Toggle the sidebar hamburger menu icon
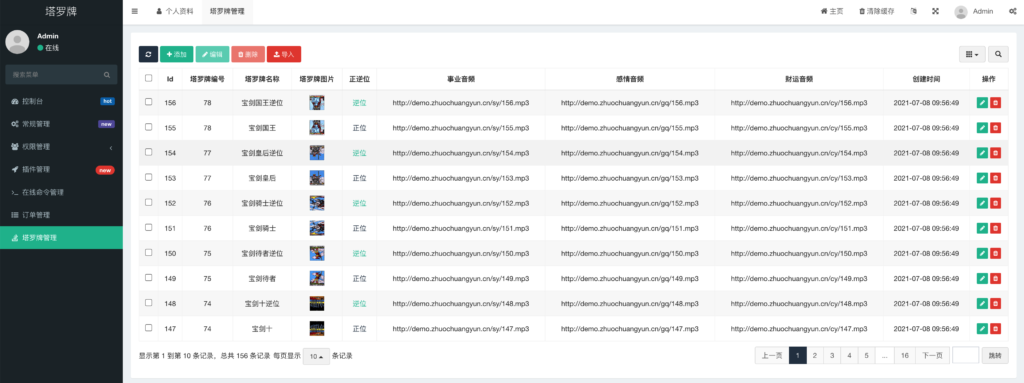 pyautogui.click(x=135, y=11)
